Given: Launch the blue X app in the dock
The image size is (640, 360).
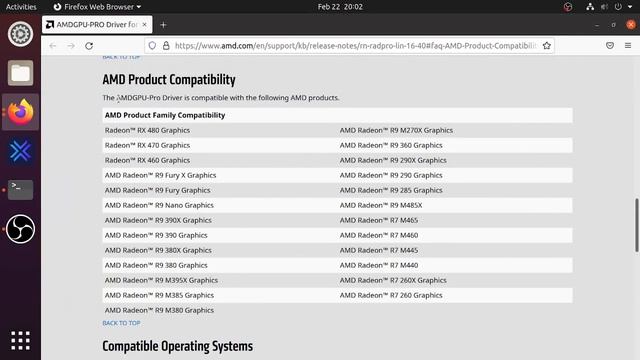Looking at the screenshot, I should pos(20,151).
